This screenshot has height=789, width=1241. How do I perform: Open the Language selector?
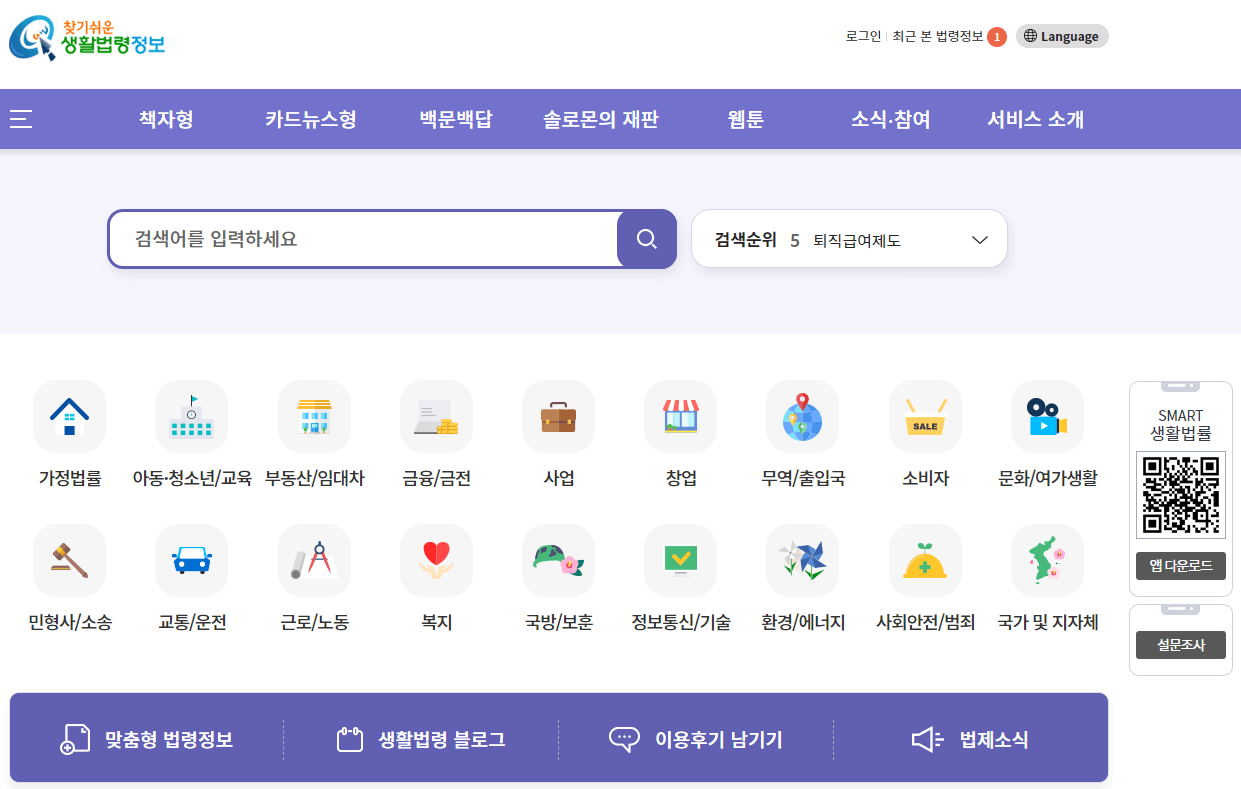(1061, 36)
